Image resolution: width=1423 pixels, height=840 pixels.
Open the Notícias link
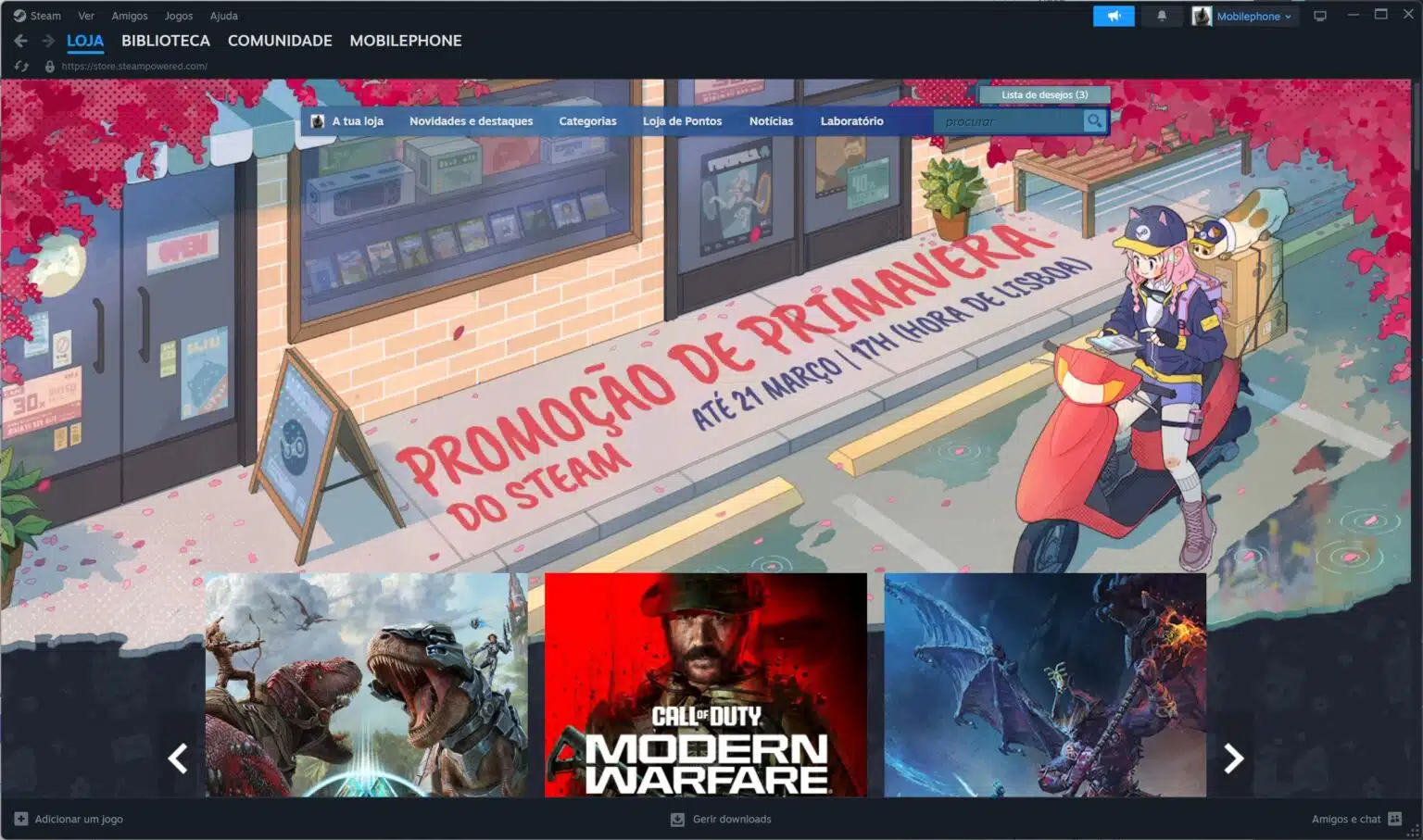771,121
